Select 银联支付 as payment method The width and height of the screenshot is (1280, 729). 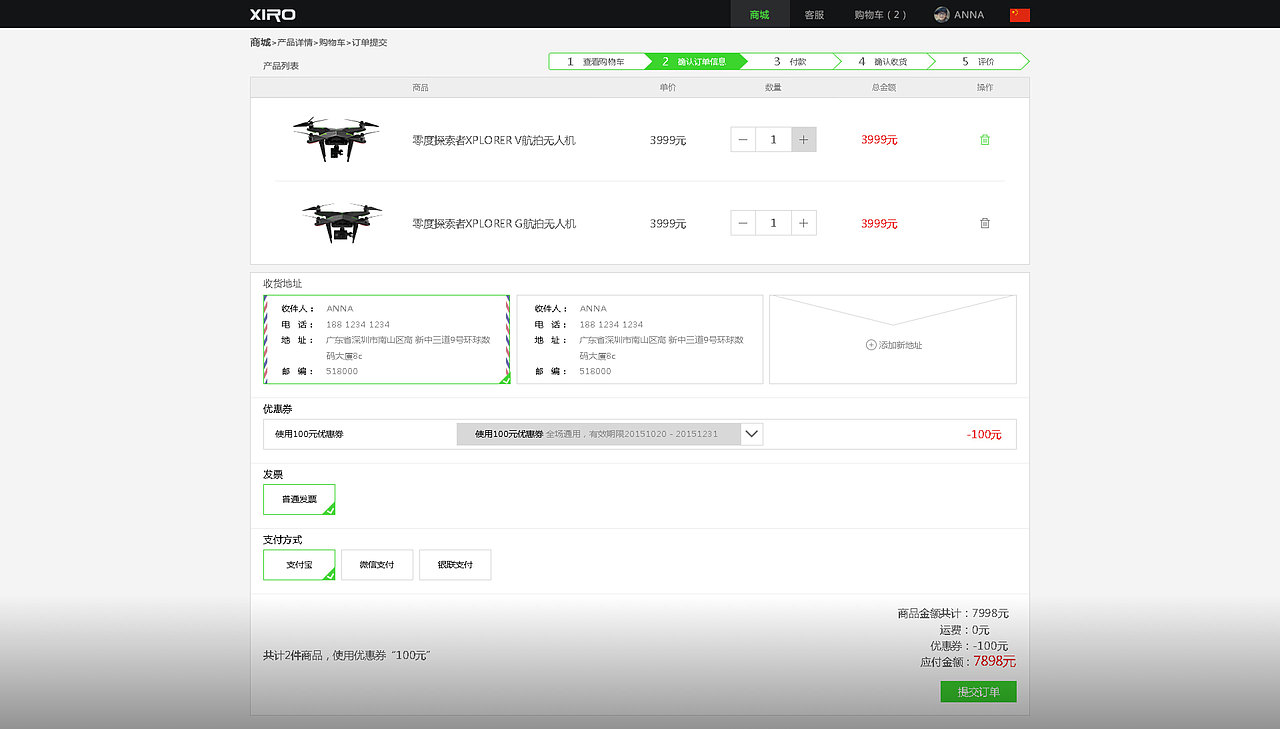coord(455,565)
